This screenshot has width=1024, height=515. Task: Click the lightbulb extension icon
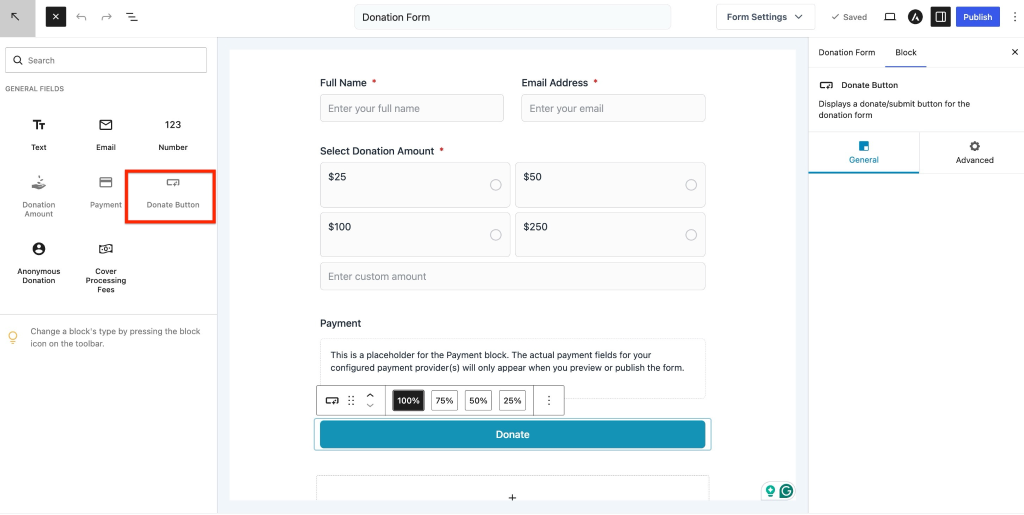tap(771, 491)
